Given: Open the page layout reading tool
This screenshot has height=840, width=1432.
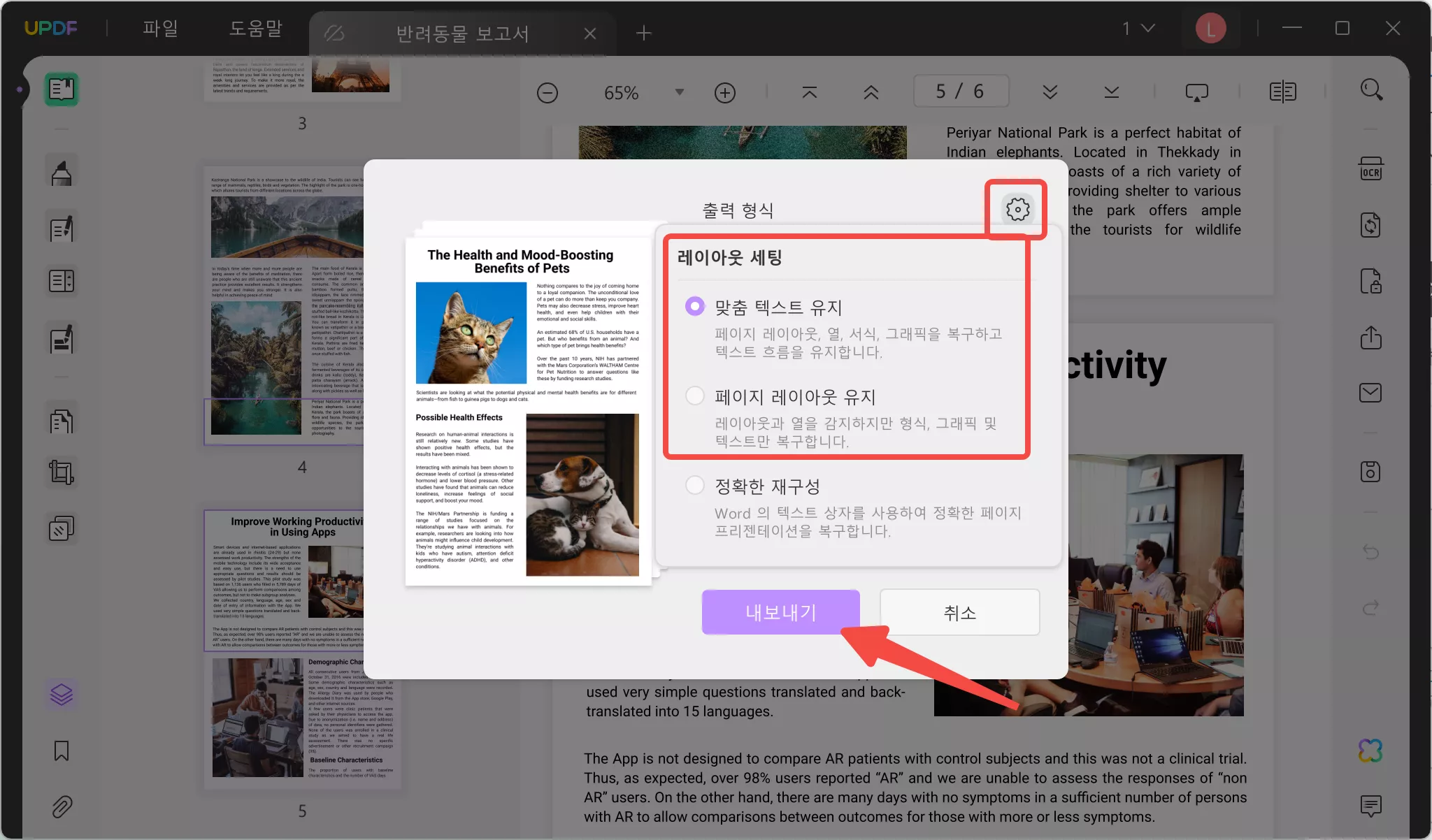Looking at the screenshot, I should tap(62, 281).
